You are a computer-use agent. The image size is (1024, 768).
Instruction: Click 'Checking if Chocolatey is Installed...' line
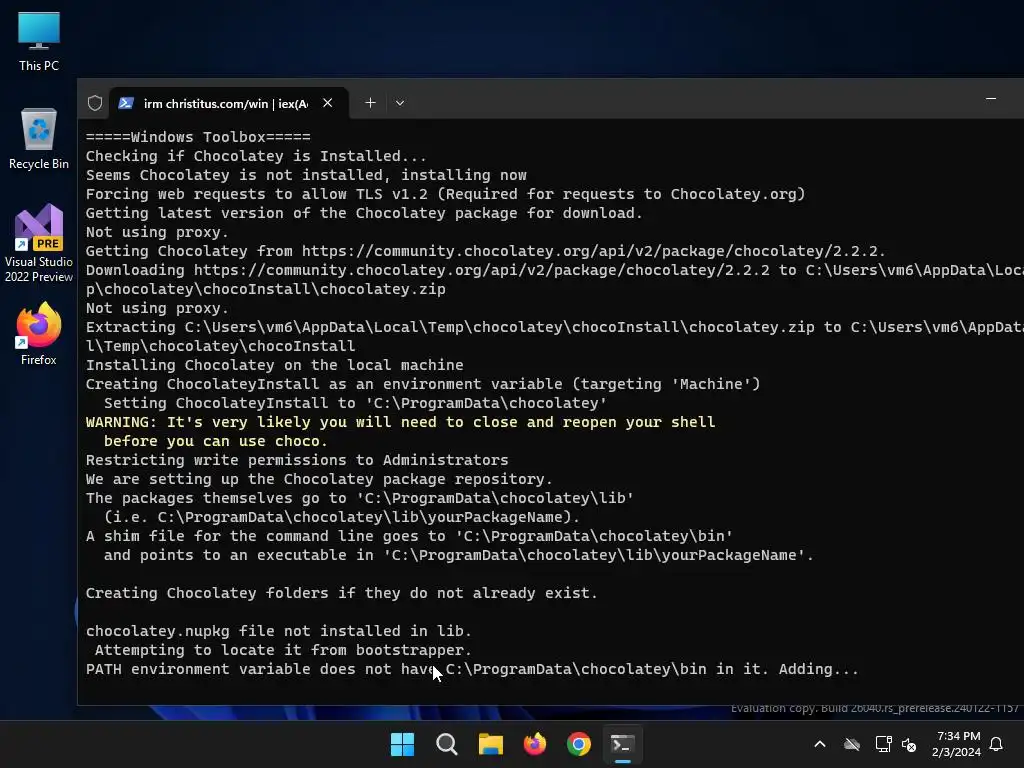pos(256,156)
